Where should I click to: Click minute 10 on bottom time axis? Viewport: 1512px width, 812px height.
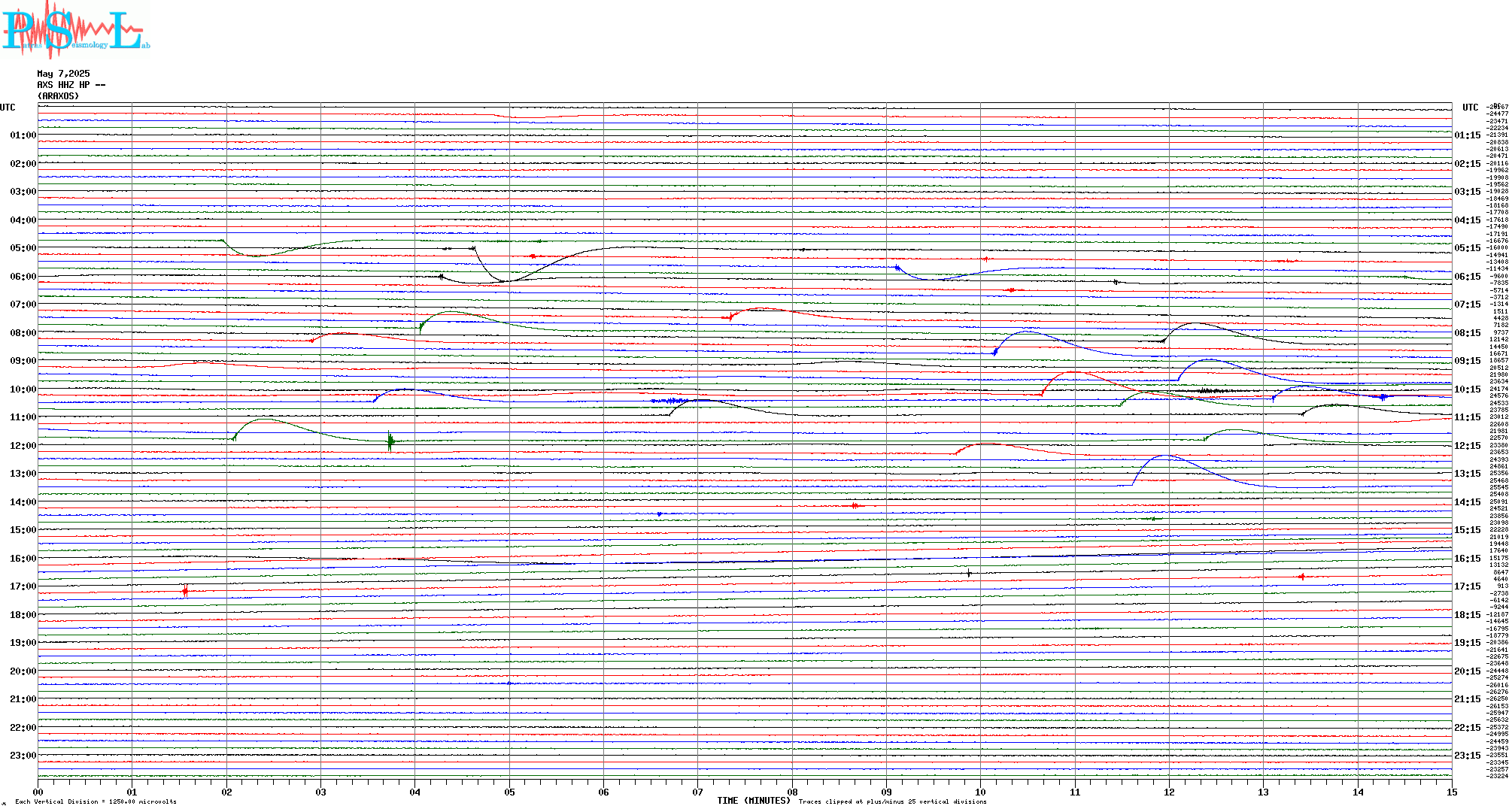(980, 792)
